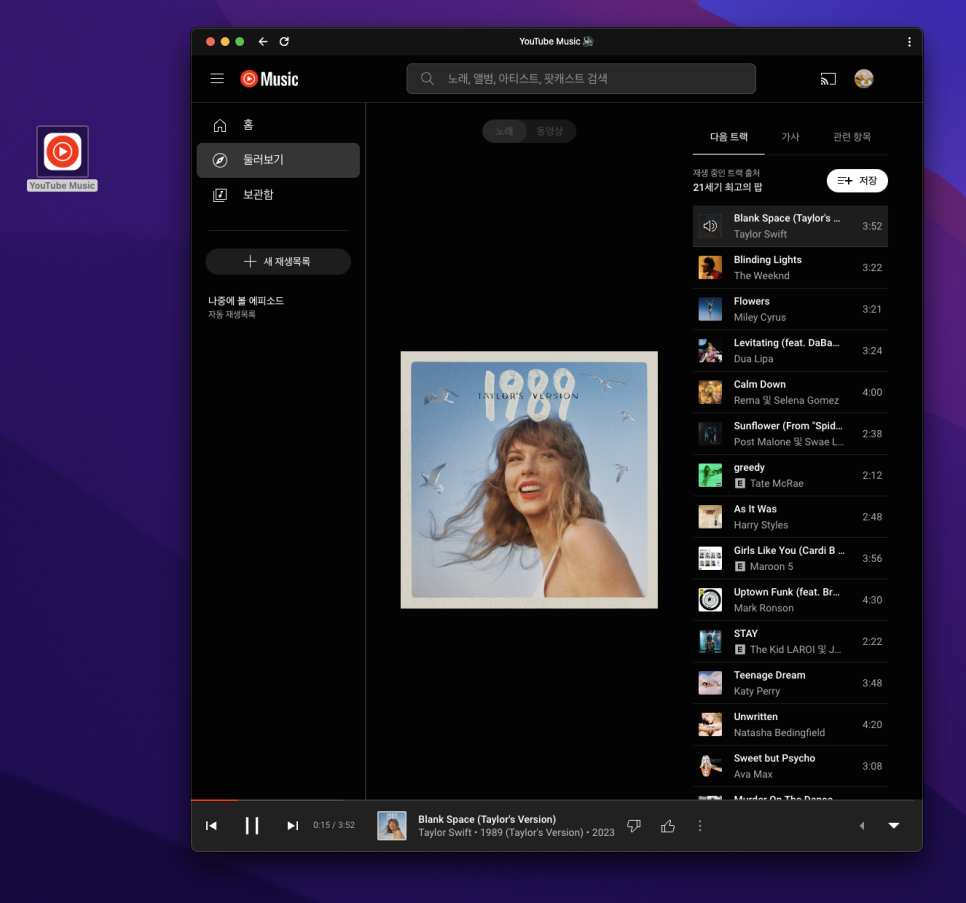This screenshot has width=966, height=903.
Task: Go back with the window back arrow
Action: click(263, 41)
